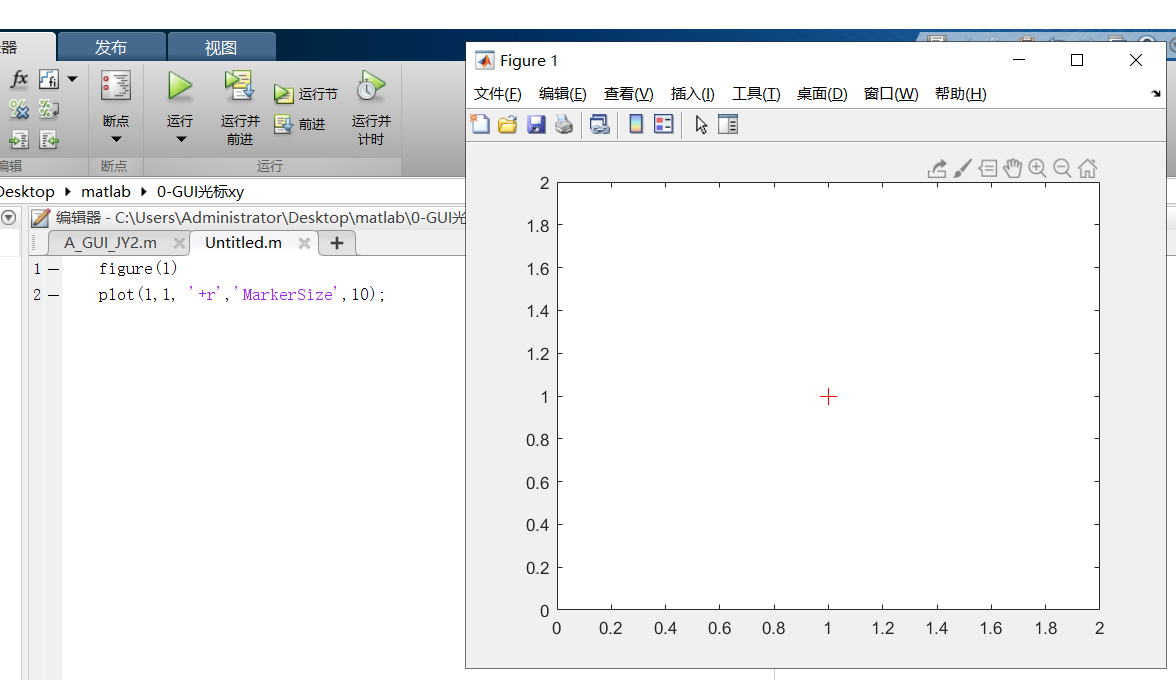Screen dimensions: 1176x680
Task: Expand the Run (运行) dropdown arrow
Action: pos(179,139)
